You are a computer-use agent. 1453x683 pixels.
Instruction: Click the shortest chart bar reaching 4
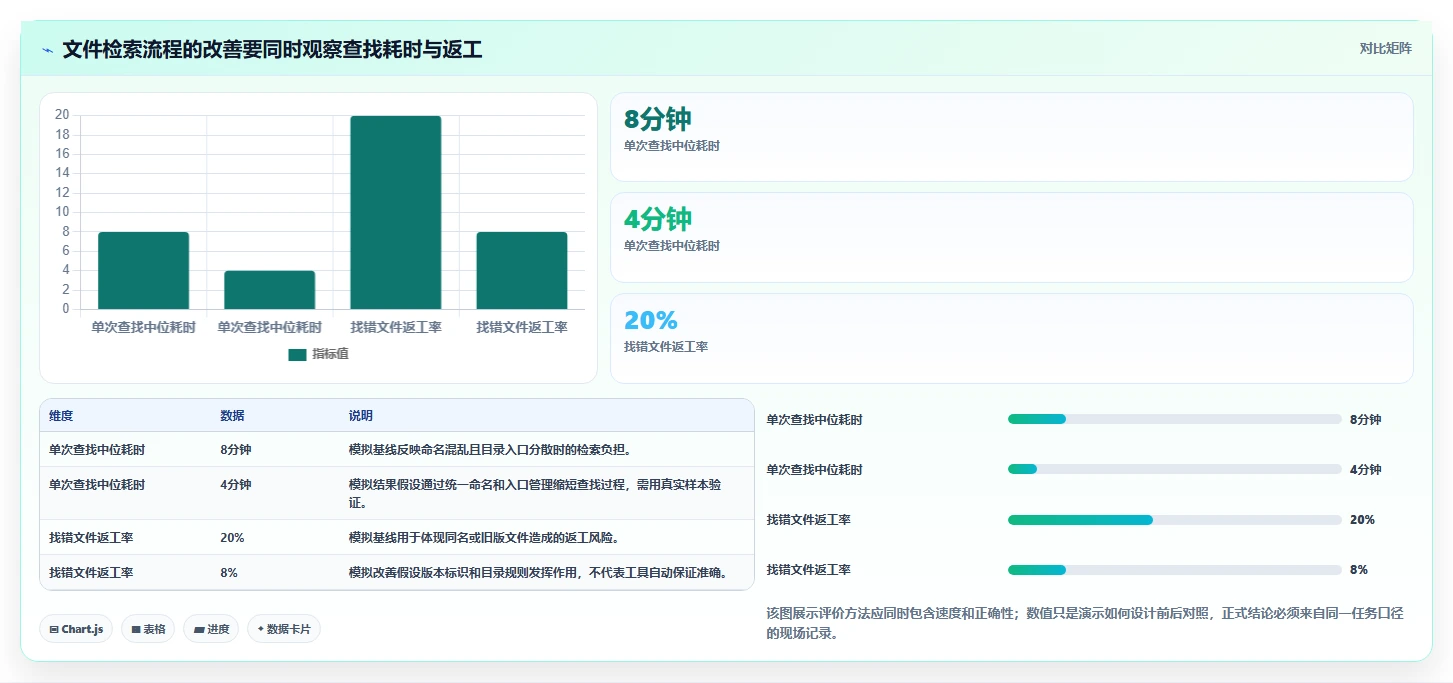click(x=269, y=290)
